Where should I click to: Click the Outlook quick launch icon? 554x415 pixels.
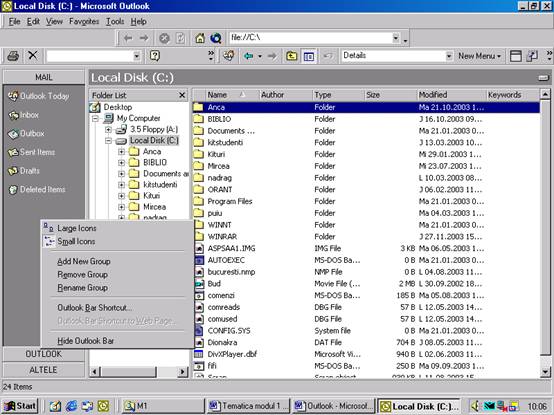(103, 406)
